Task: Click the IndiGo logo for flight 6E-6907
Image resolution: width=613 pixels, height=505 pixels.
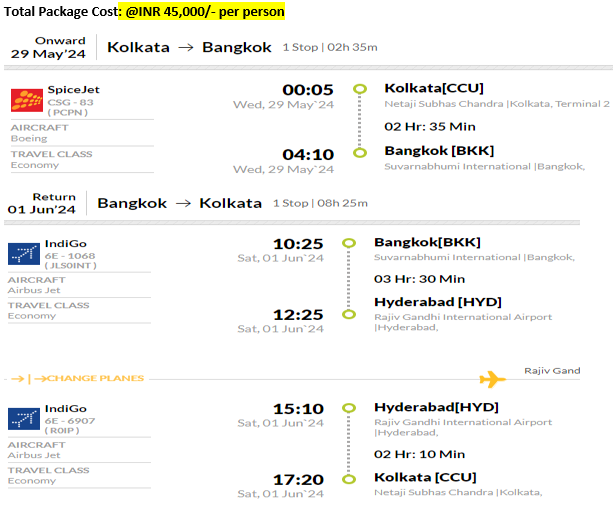Action: 24,419
